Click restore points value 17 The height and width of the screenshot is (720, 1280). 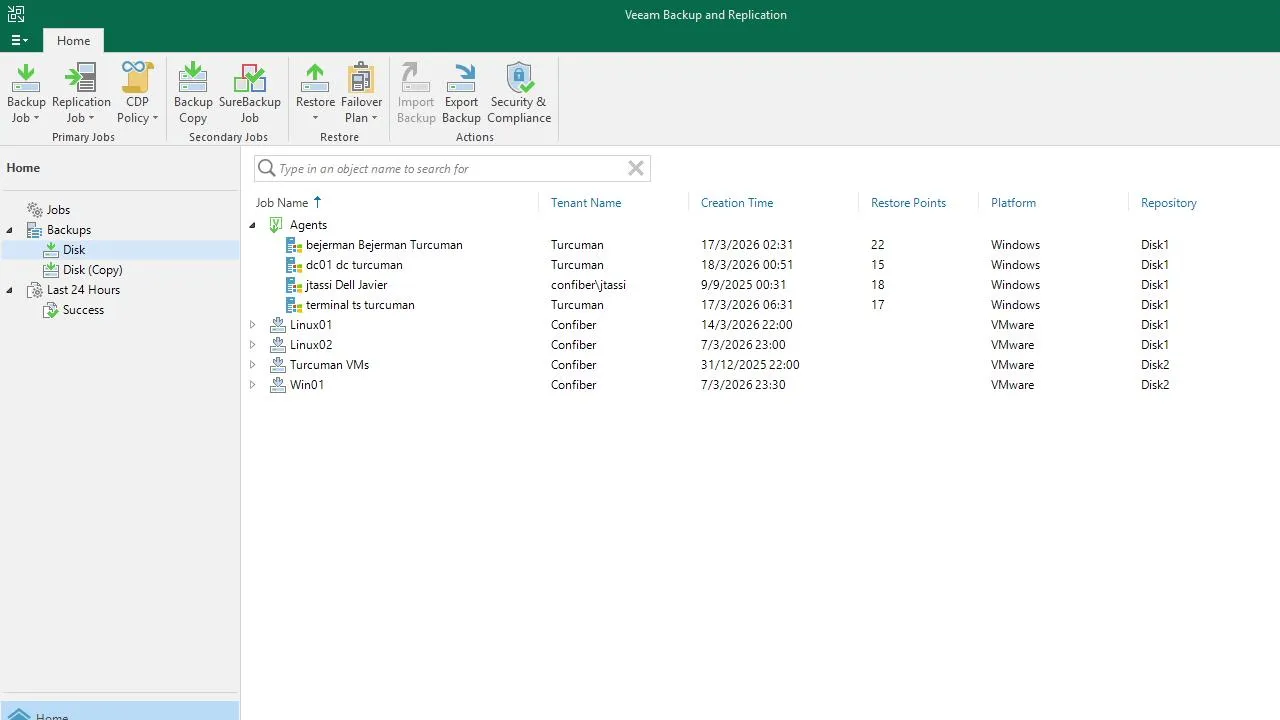[x=878, y=305]
